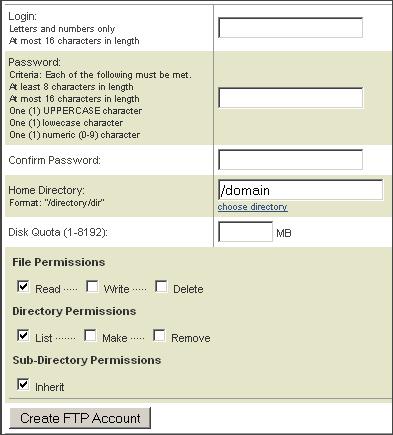Screen dimensions: 393x435
Task: Click the Directory Permissions heading
Action: click(x=74, y=311)
